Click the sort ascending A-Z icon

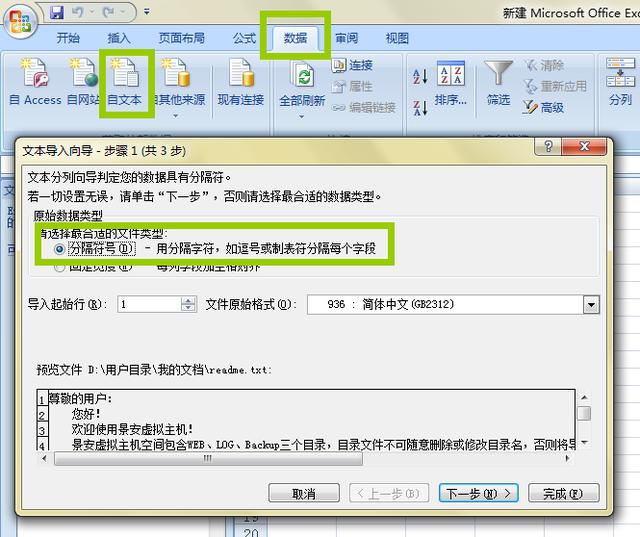pyautogui.click(x=420, y=76)
